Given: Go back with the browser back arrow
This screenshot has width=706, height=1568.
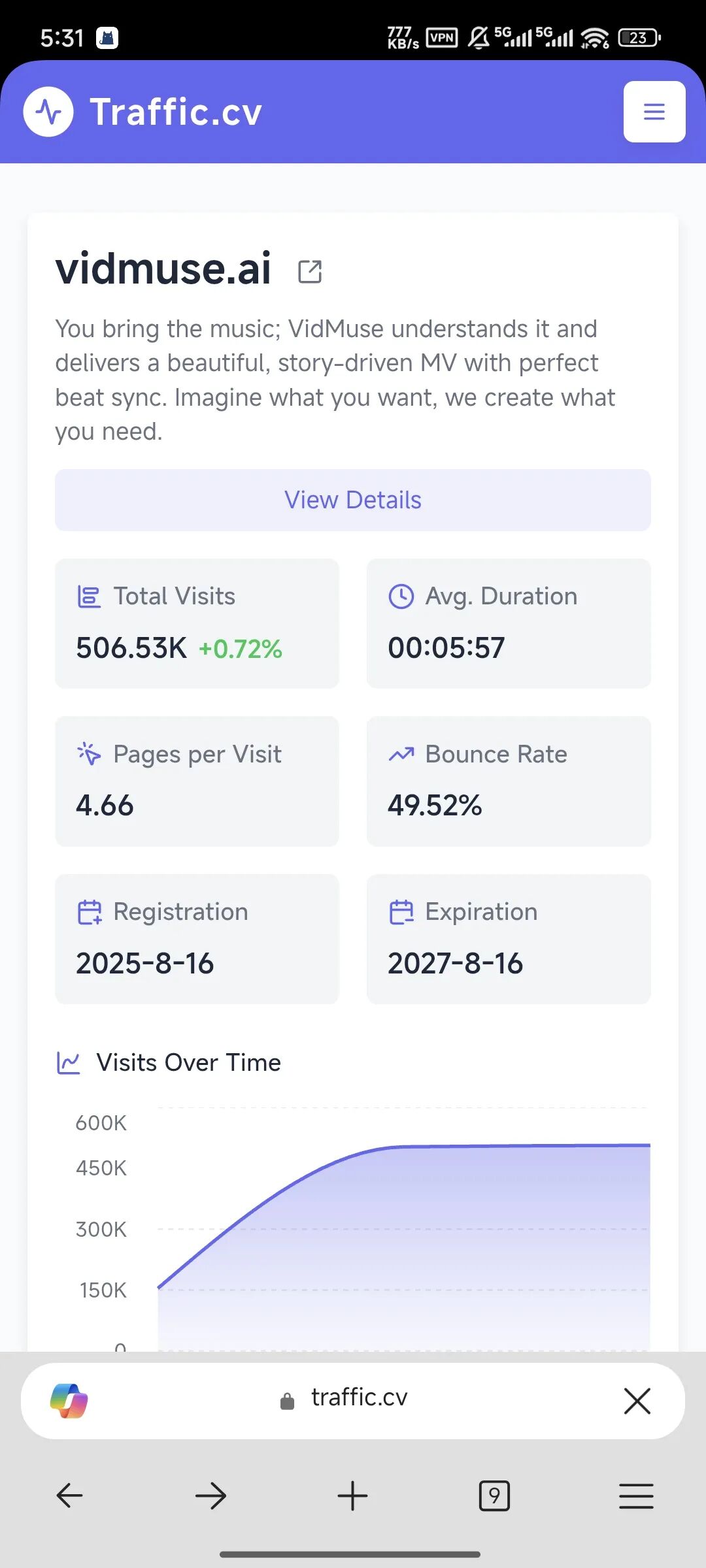Looking at the screenshot, I should click(x=69, y=1495).
